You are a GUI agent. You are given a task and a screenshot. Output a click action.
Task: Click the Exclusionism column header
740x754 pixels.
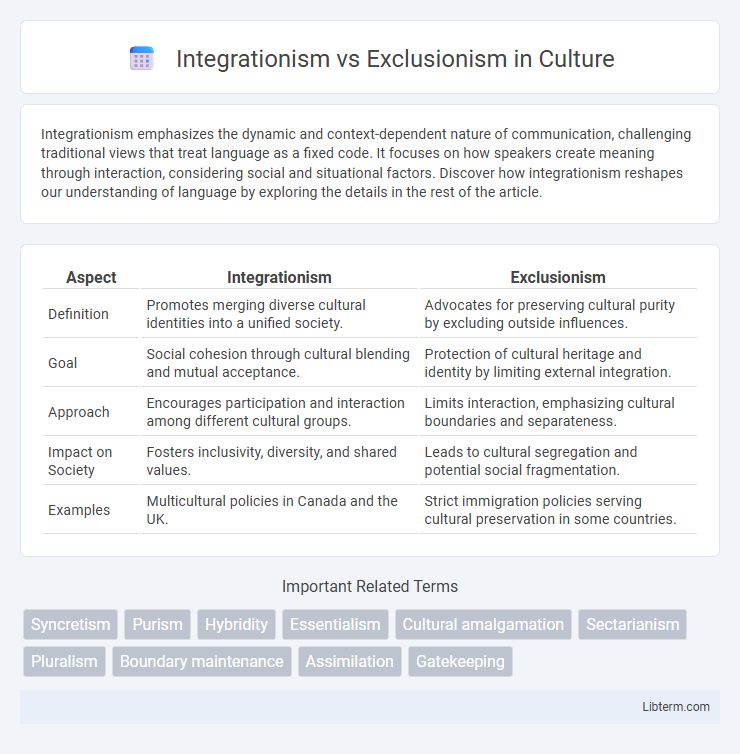tap(558, 277)
